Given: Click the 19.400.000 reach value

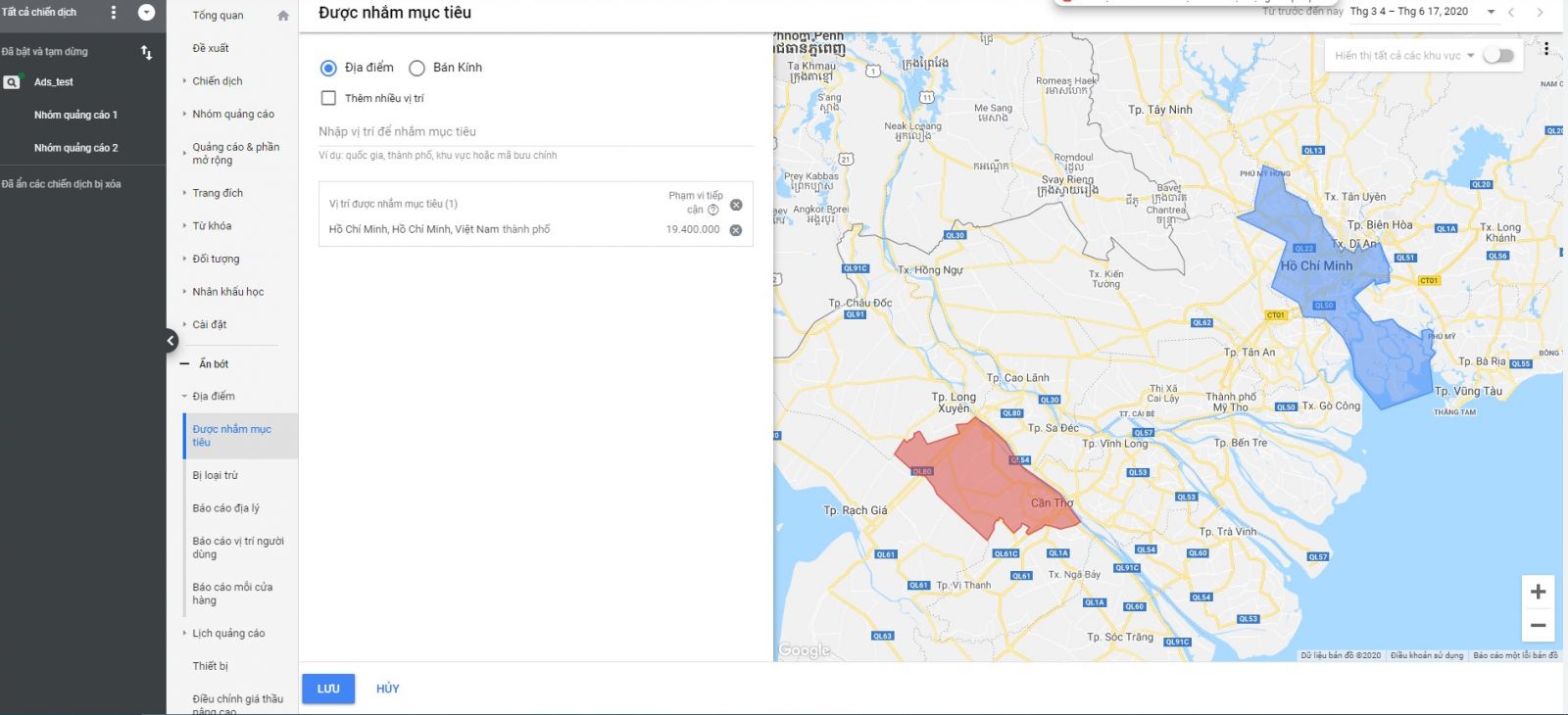Looking at the screenshot, I should (x=693, y=230).
